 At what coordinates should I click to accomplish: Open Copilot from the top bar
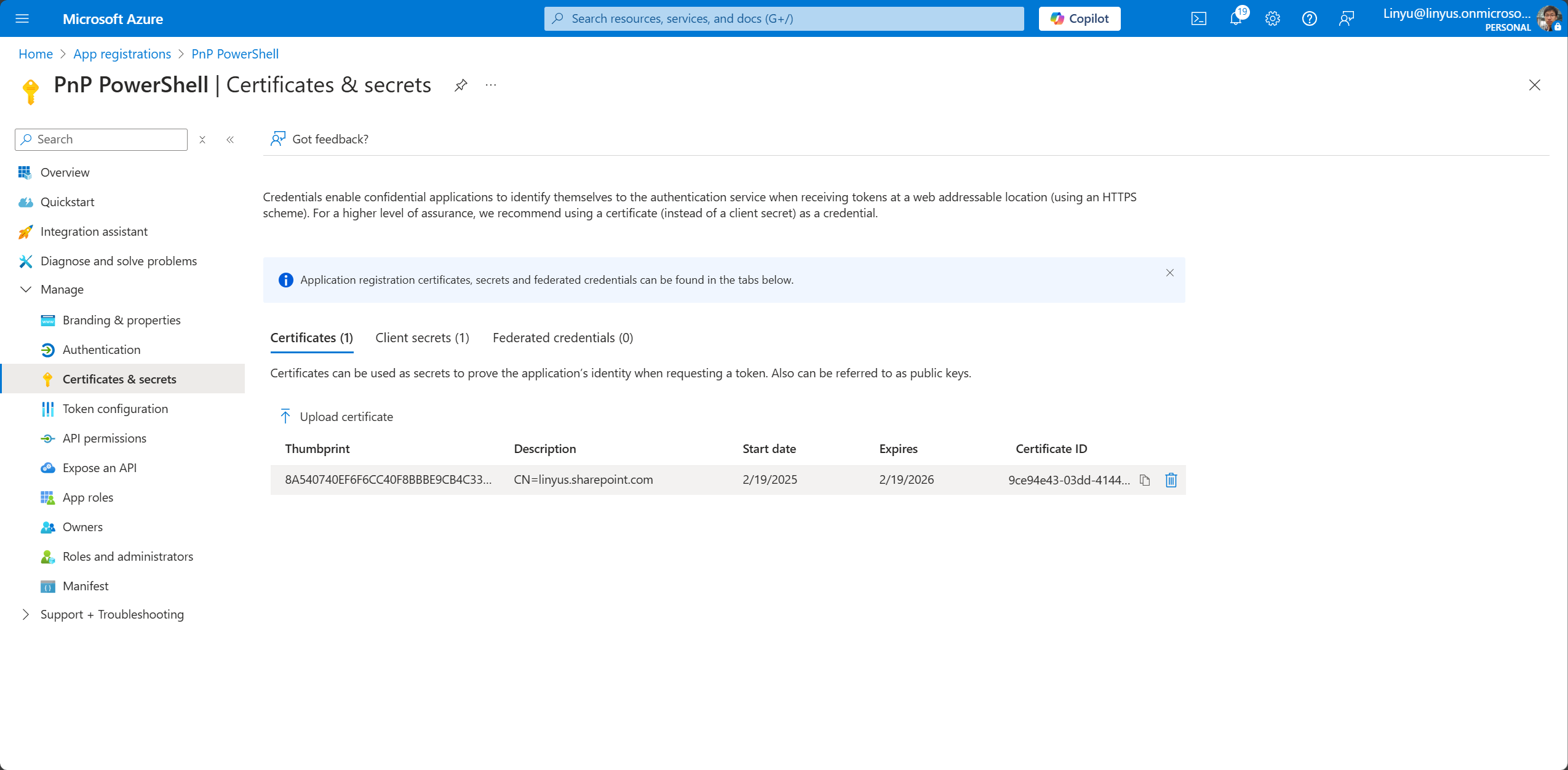coord(1080,18)
